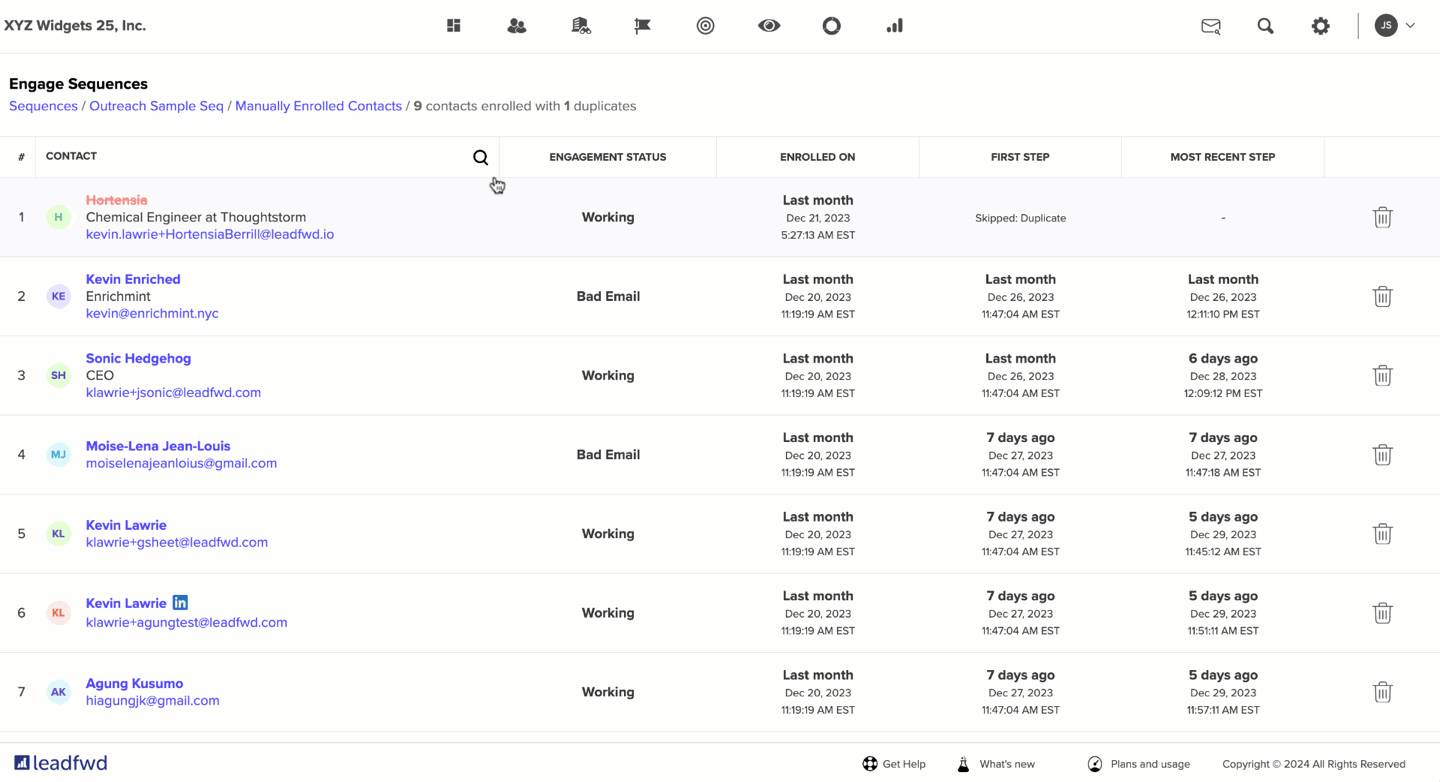Screen dimensions: 1440x782
Task: Click the Skipped: Duplicate first step cell
Action: tap(1020, 218)
